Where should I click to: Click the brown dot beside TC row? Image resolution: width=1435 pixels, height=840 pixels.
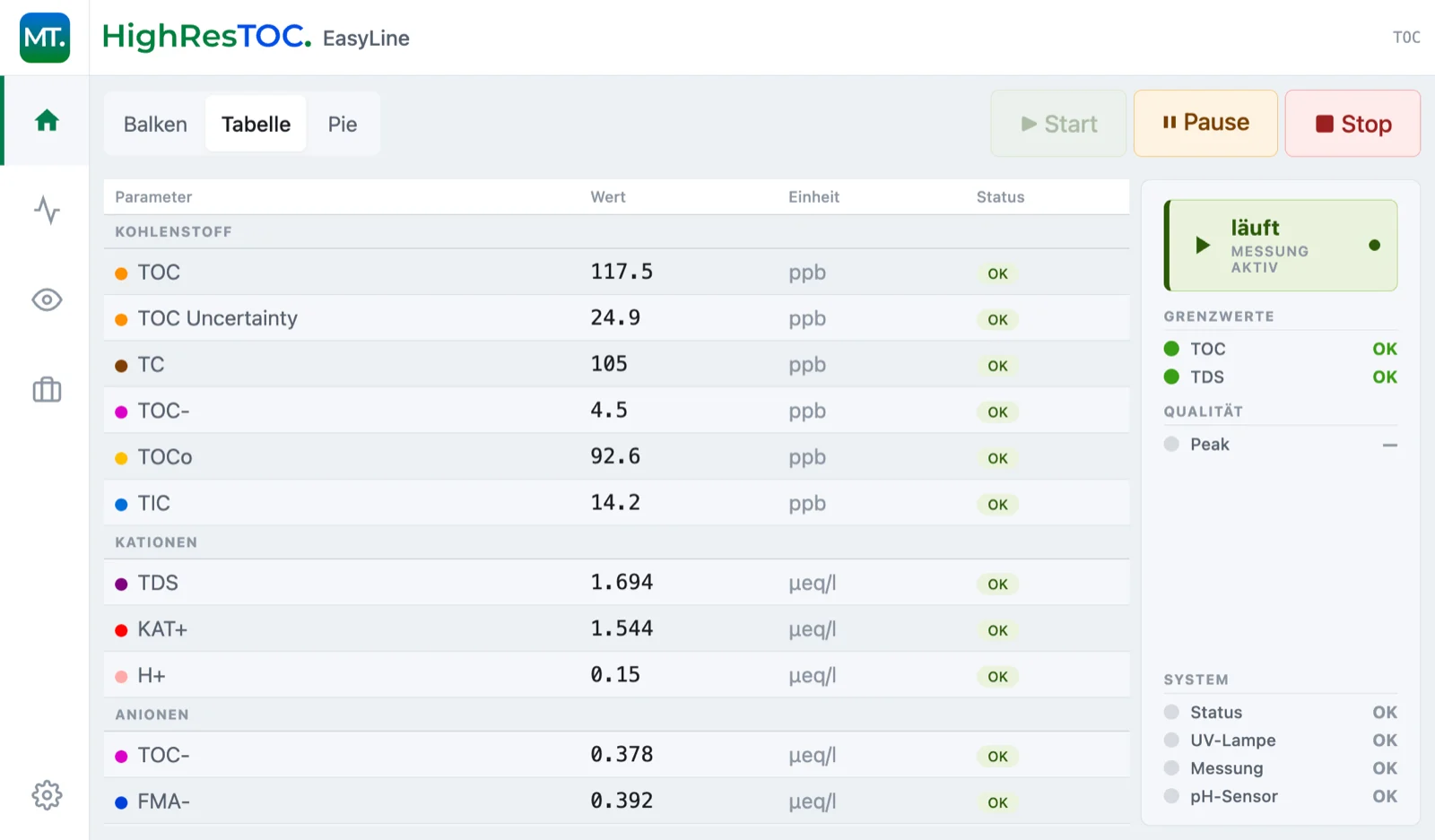pos(121,366)
